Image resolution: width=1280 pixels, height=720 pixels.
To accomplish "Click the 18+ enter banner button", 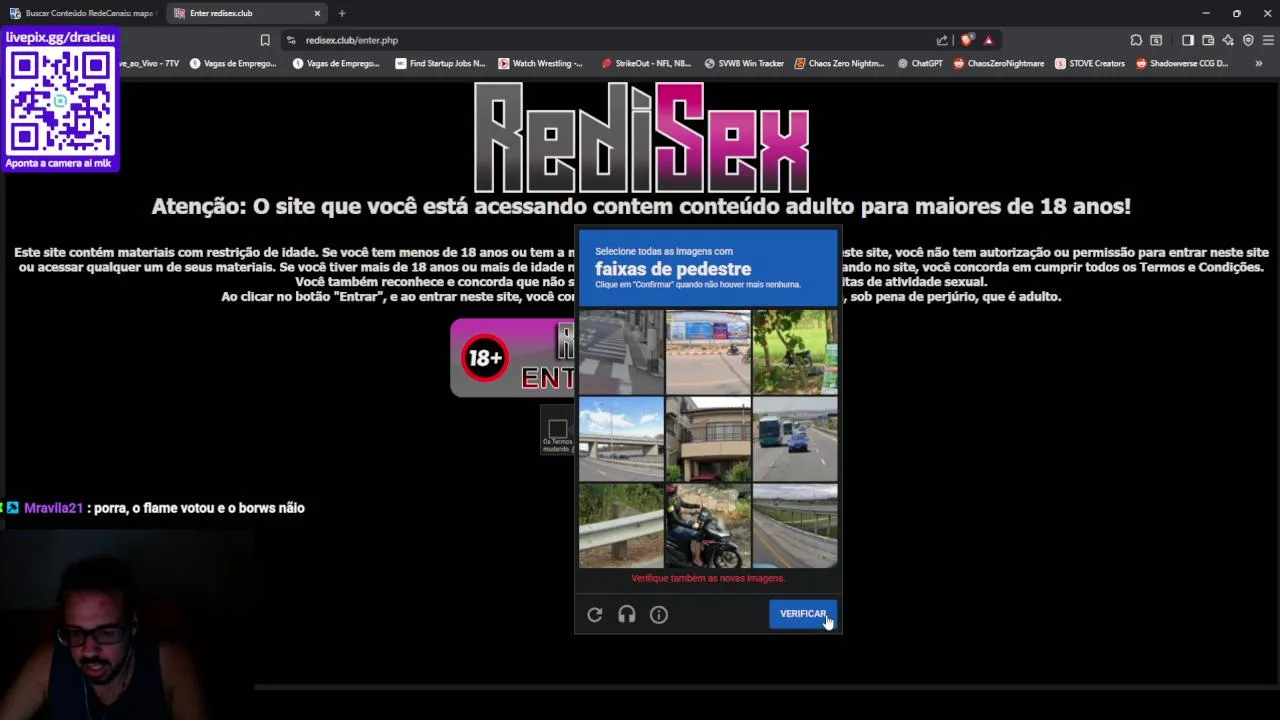I will tap(512, 358).
